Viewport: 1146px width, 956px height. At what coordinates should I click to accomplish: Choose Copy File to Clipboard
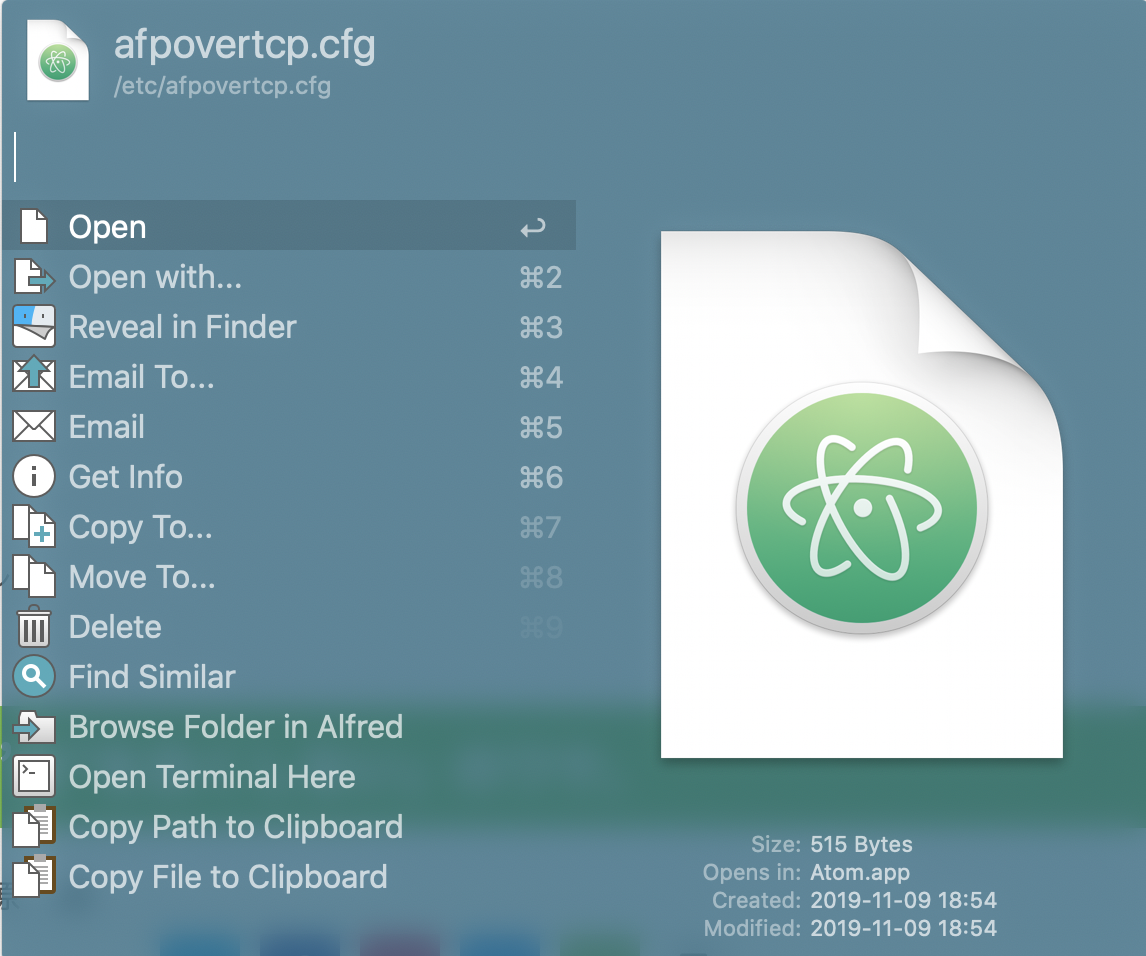pos(289,876)
